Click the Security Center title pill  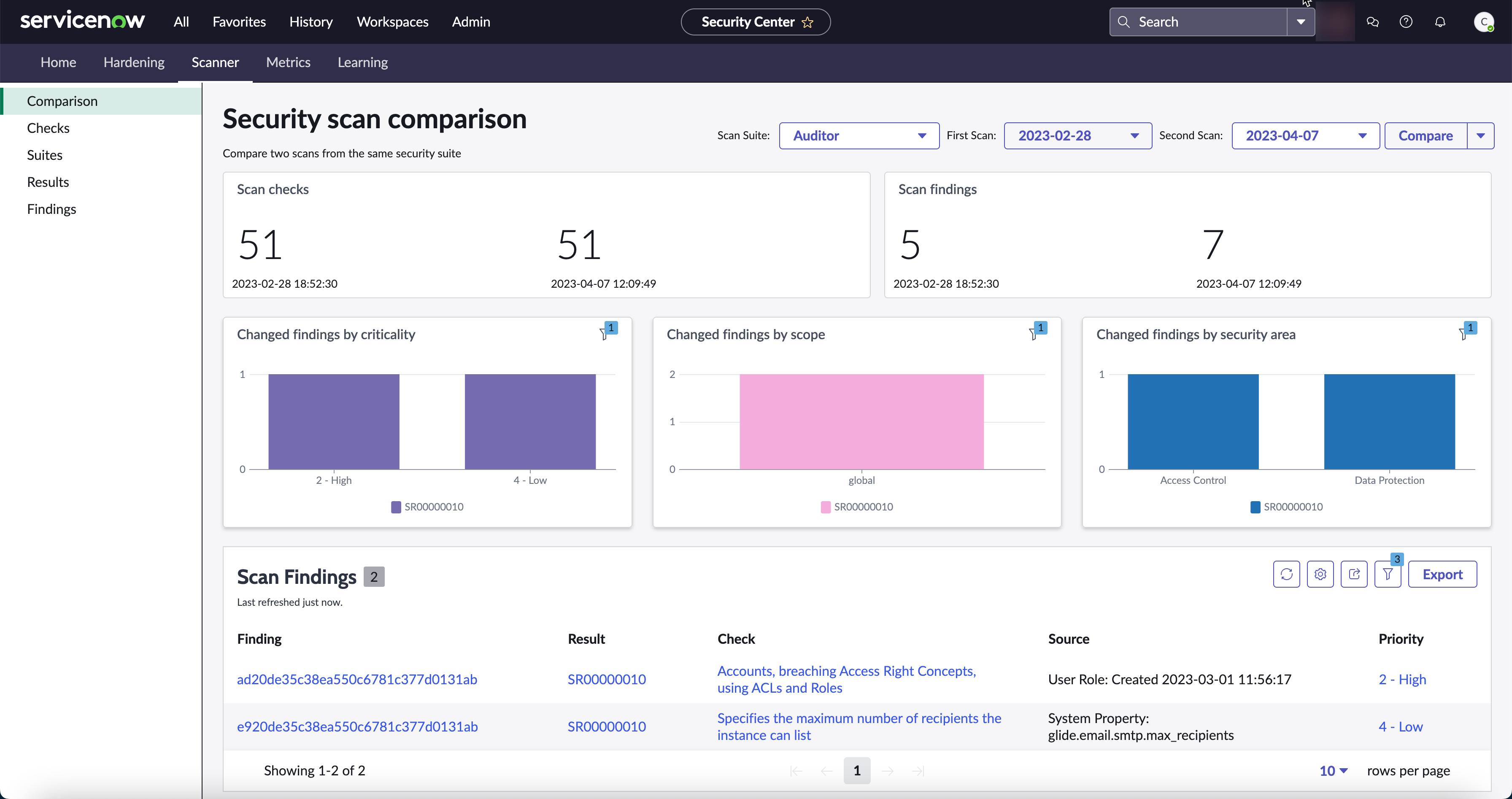756,22
